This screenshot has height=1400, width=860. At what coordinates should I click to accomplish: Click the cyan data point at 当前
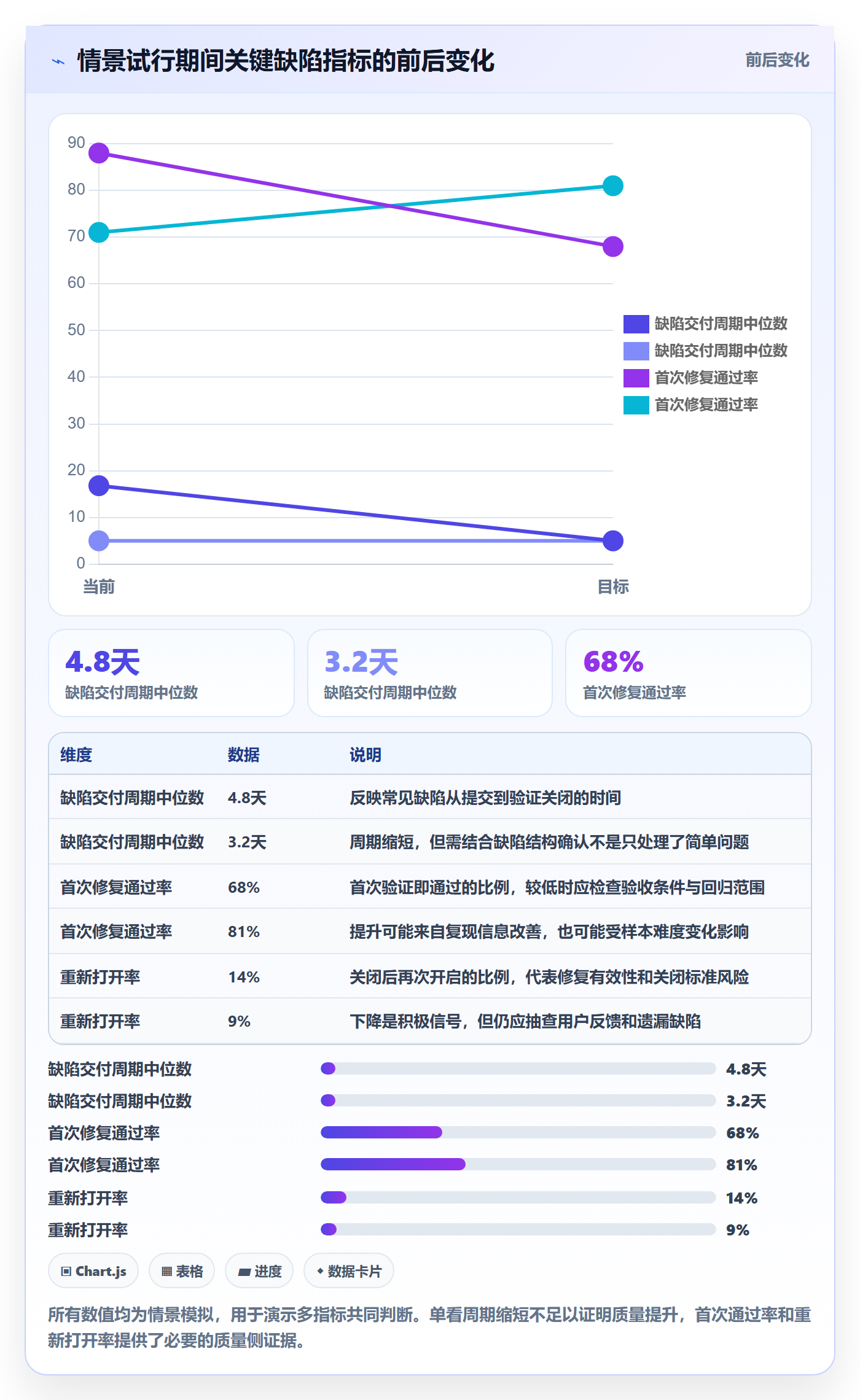tap(99, 232)
